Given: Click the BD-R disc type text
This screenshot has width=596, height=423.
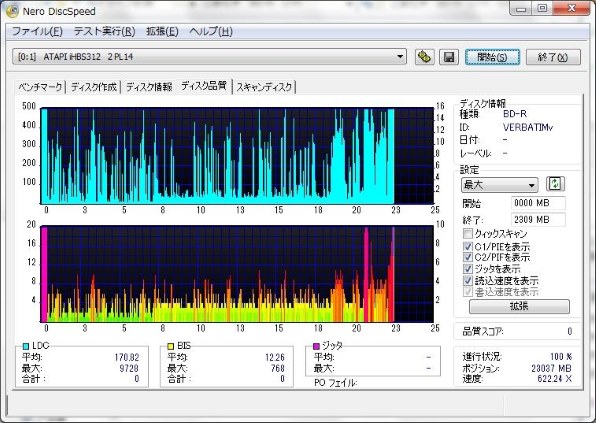Looking at the screenshot, I should [x=515, y=114].
